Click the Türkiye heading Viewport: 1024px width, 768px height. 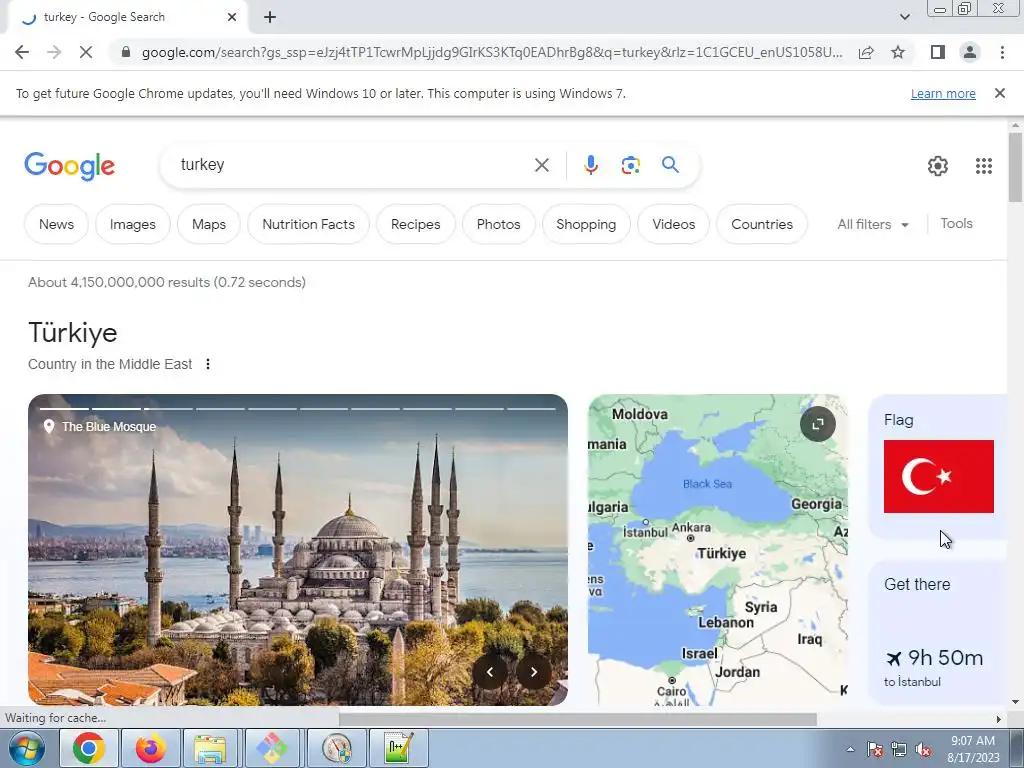(x=72, y=332)
